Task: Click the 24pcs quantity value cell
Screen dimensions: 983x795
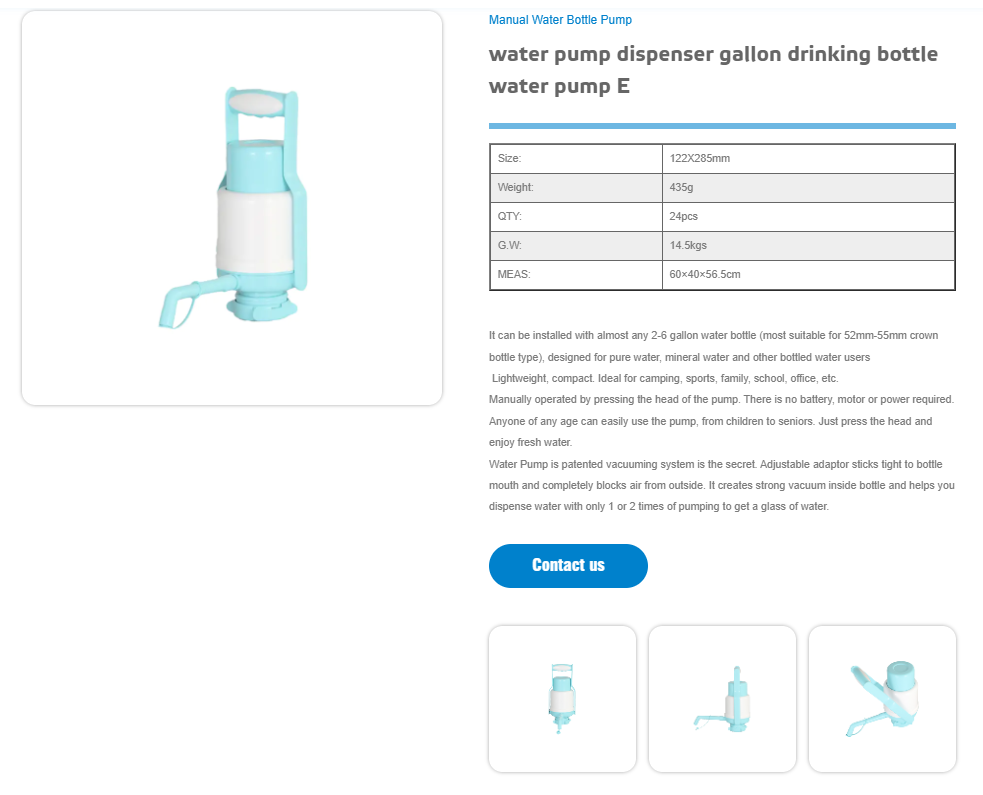Action: (808, 216)
